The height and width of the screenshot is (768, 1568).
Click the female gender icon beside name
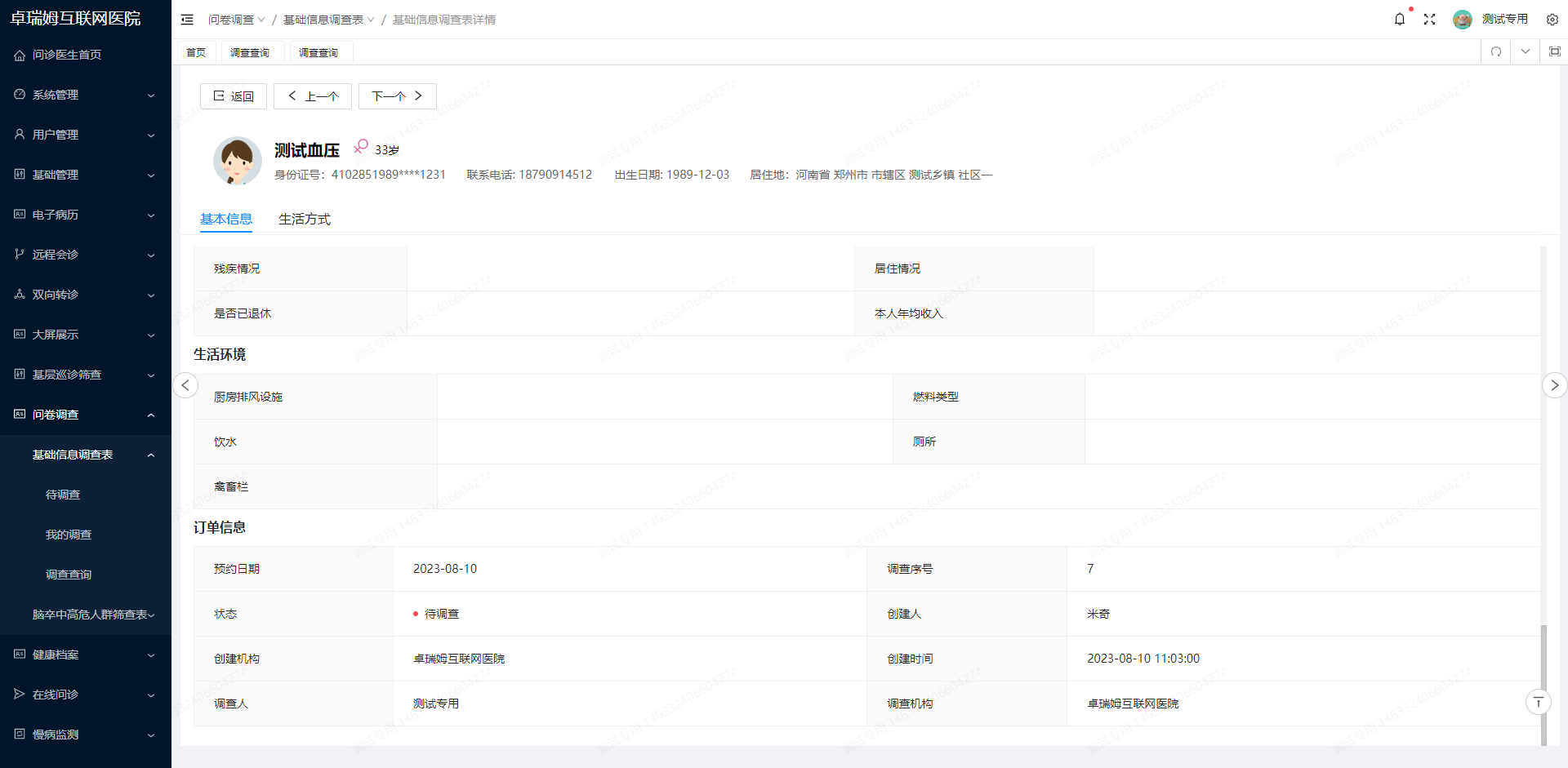pyautogui.click(x=361, y=147)
